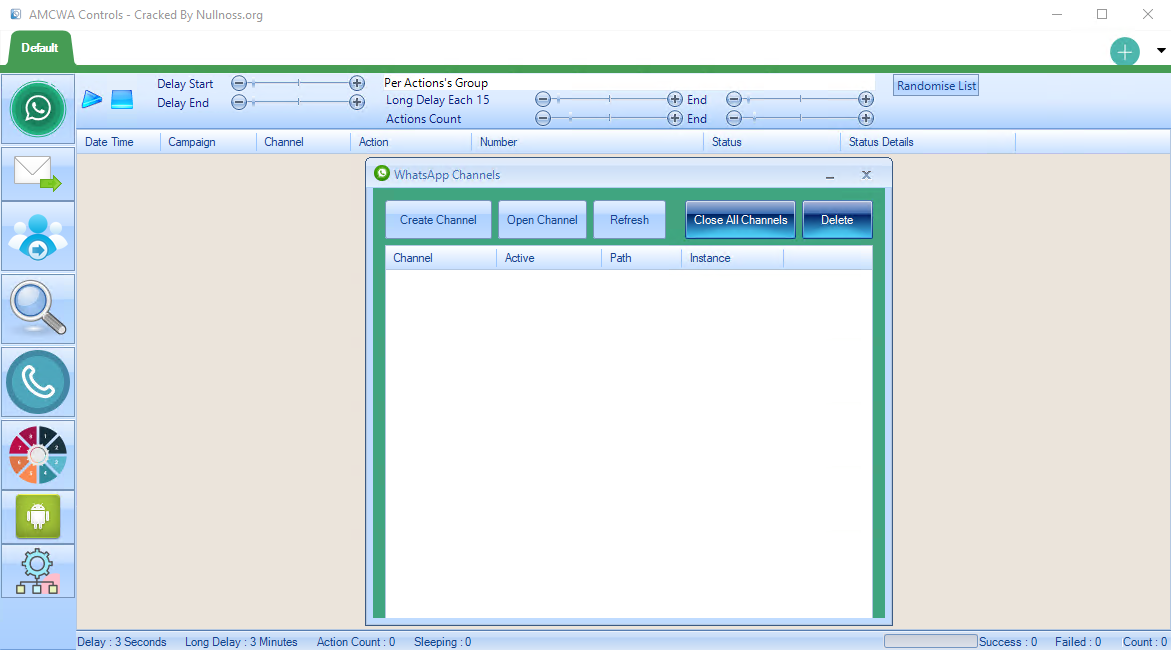1171x650 pixels.
Task: Click the 'Failed : 0' status text
Action: pos(1078,642)
